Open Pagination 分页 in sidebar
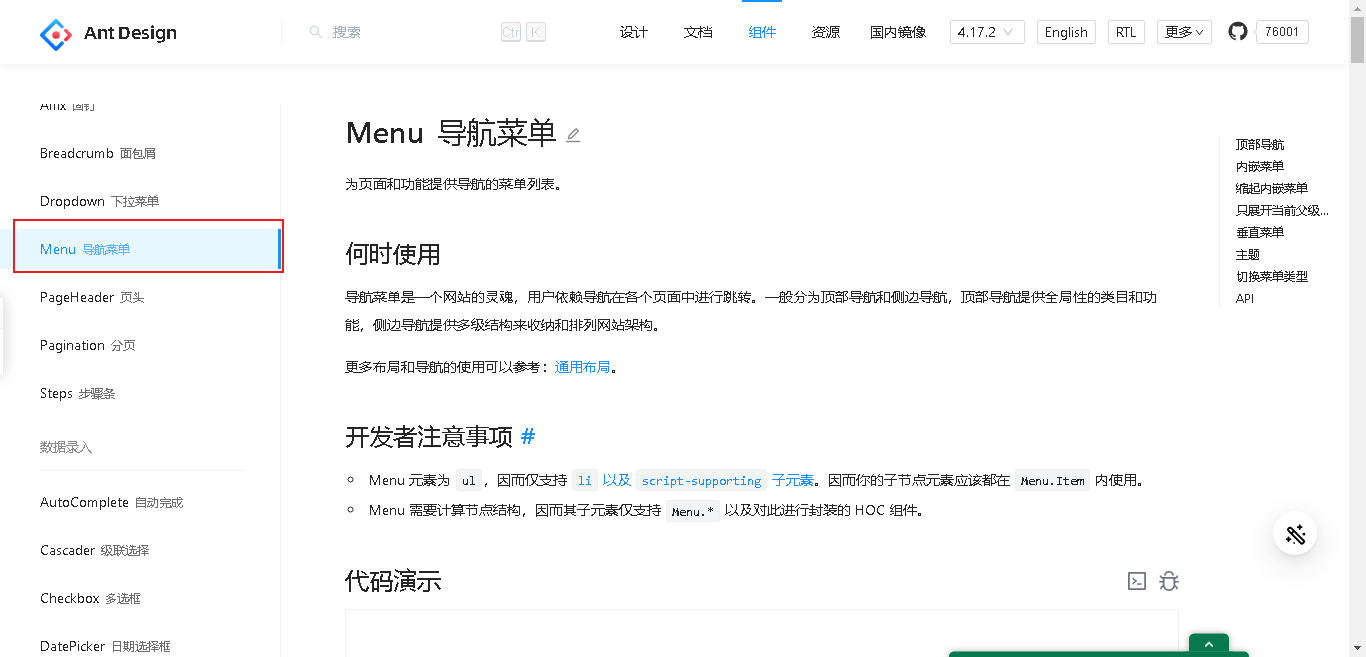The width and height of the screenshot is (1366, 657). [88, 345]
